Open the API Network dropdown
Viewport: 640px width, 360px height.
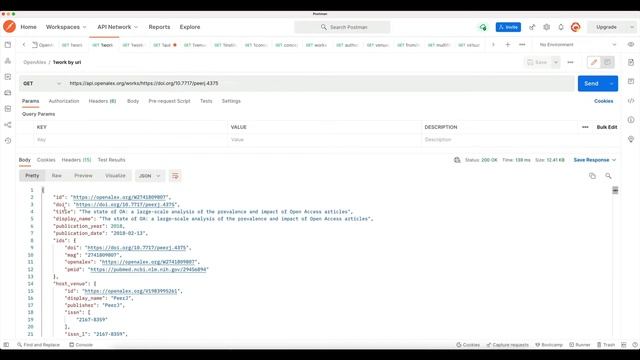click(x=118, y=27)
